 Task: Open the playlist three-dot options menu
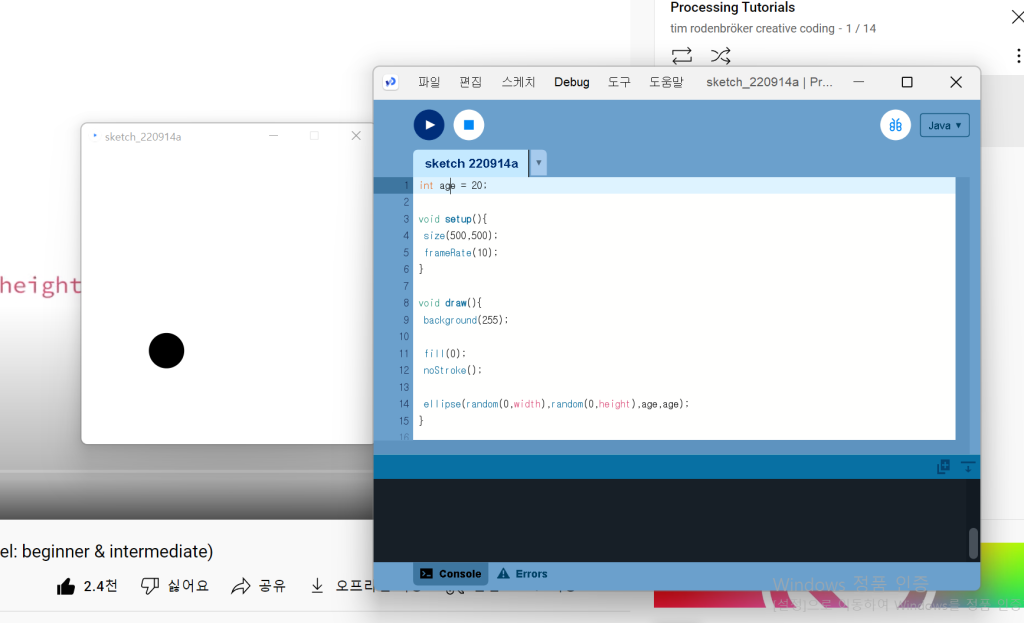pyautogui.click(x=1018, y=56)
